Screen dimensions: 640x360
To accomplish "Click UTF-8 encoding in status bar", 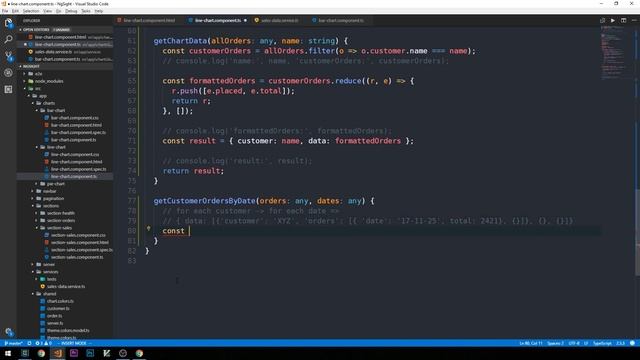I will [x=574, y=344].
